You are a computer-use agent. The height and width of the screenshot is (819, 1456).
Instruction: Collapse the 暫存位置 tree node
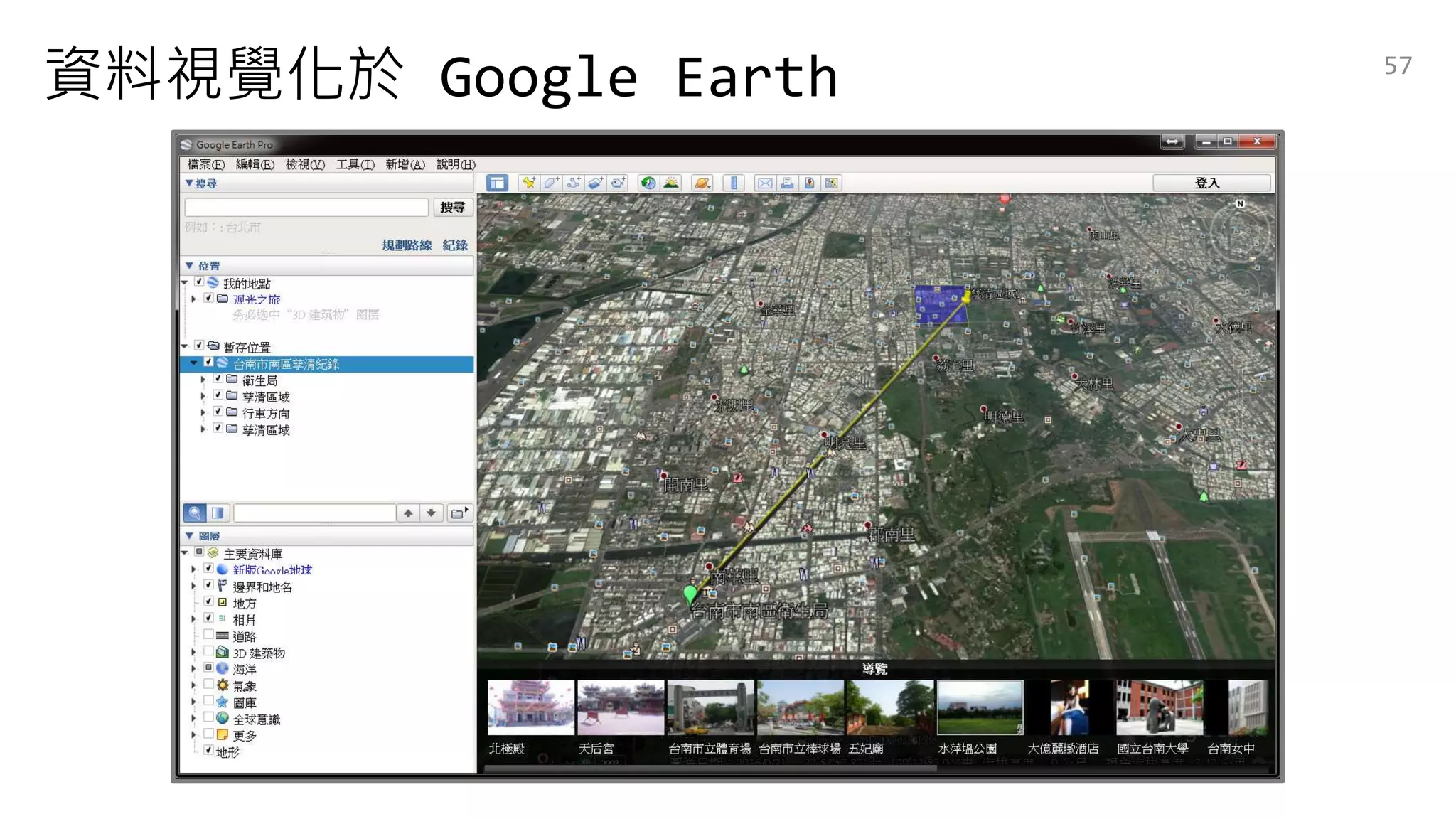tap(185, 346)
